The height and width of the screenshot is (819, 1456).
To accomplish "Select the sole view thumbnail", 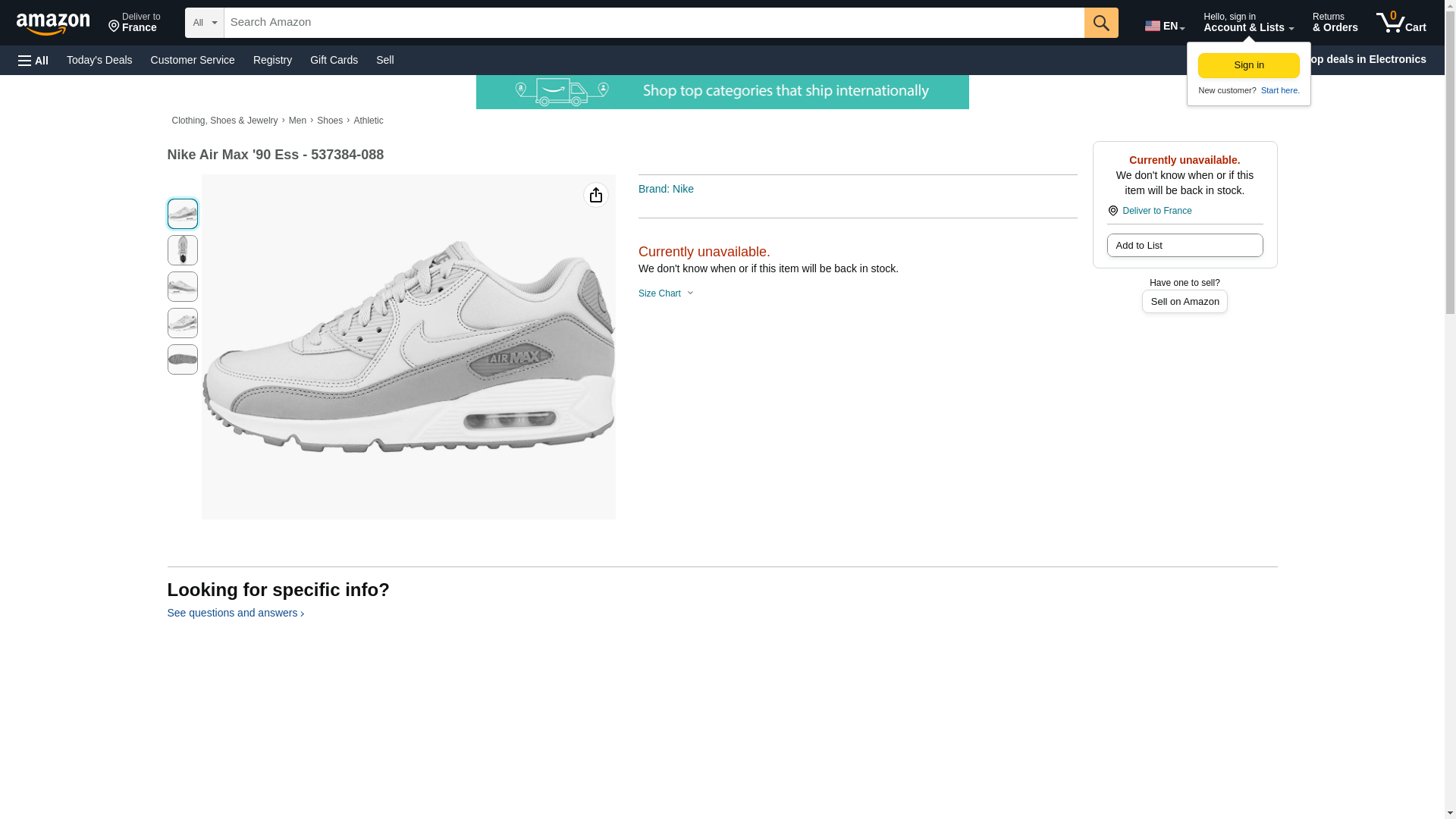I will click(x=182, y=359).
